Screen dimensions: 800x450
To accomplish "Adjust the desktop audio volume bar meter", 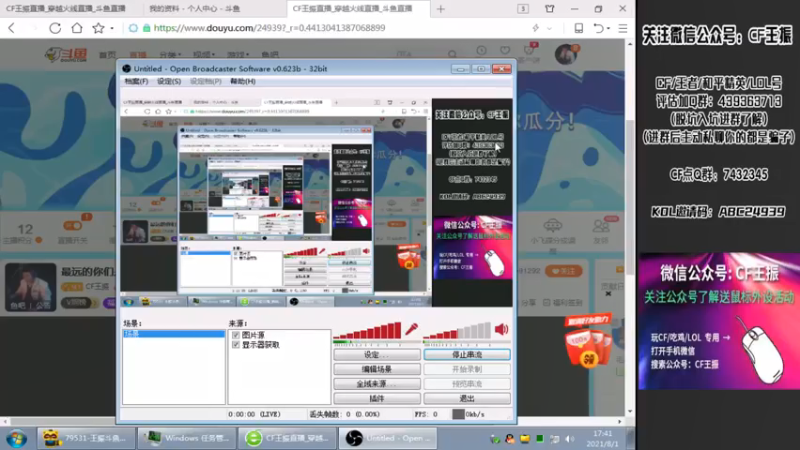I will 457,331.
